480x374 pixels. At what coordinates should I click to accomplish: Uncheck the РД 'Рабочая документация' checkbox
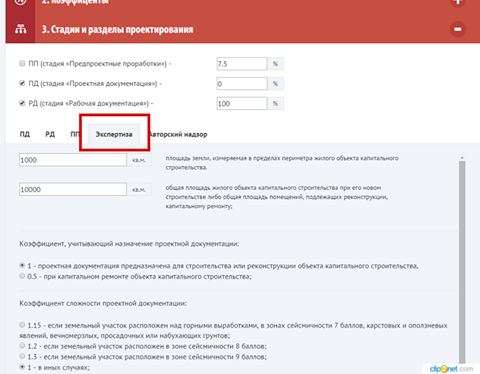pos(22,103)
